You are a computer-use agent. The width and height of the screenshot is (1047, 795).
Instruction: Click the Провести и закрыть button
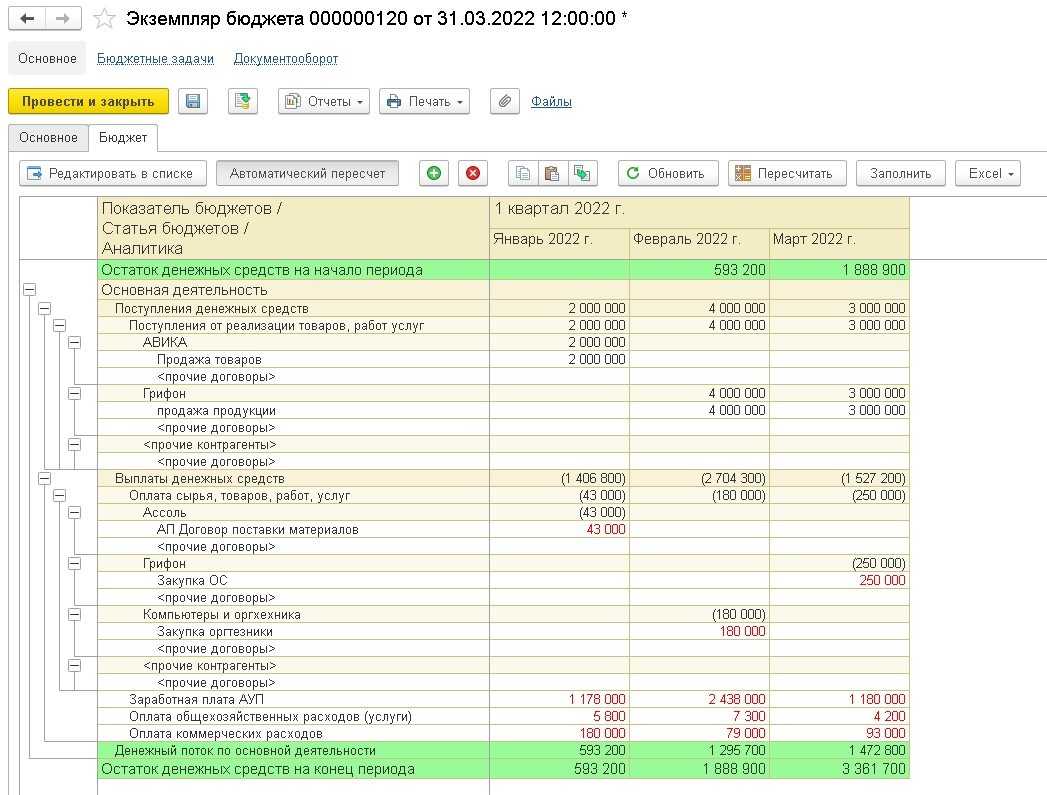point(88,101)
